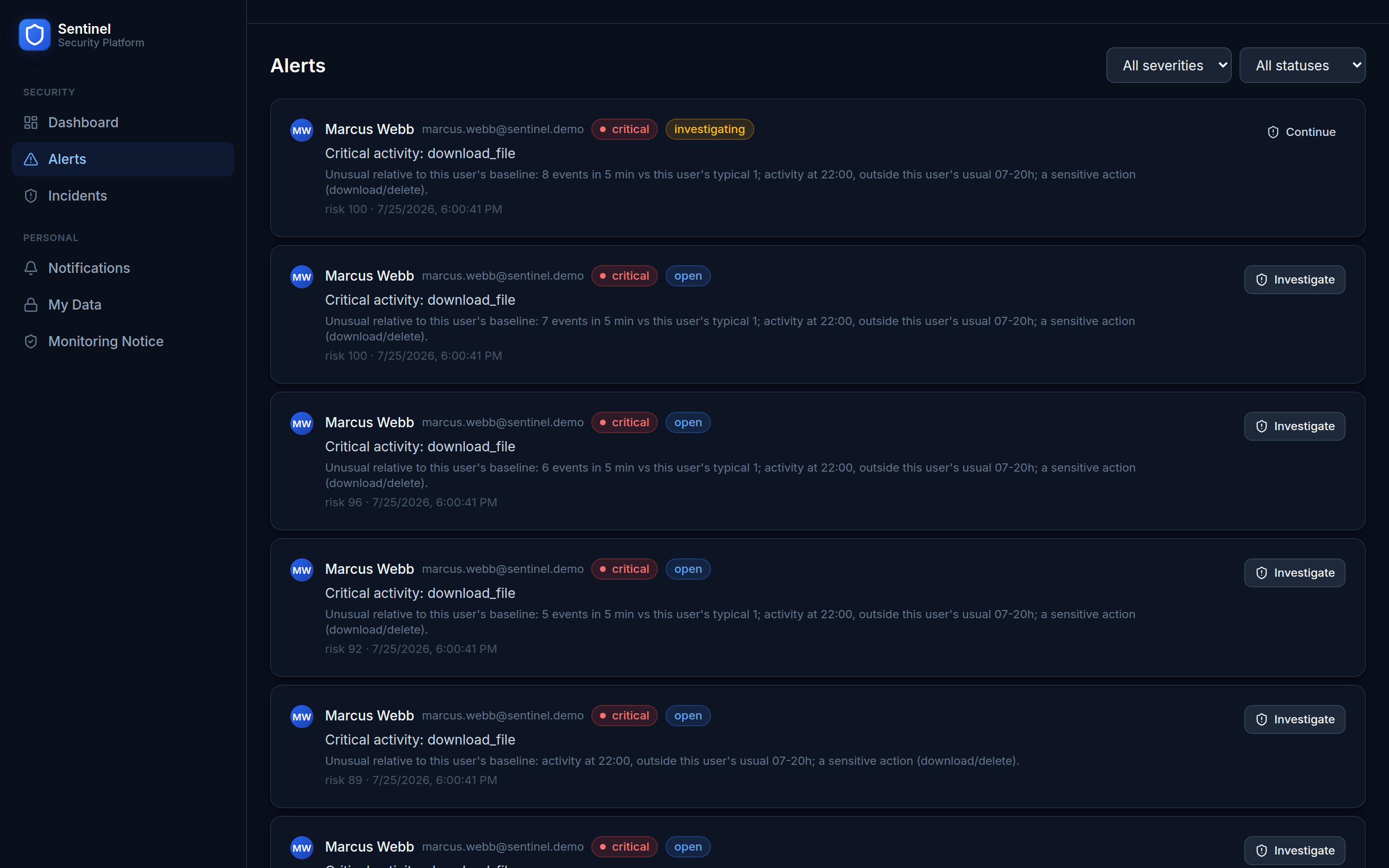Click the MW avatar on the 5-events alert
Viewport: 1389px width, 868px height.
click(302, 570)
